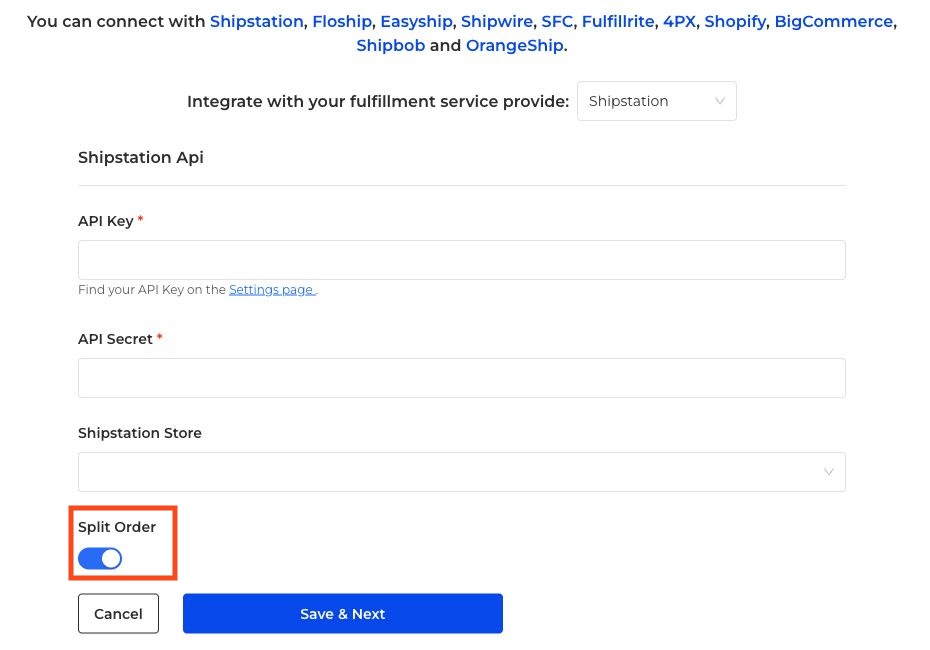
Task: Click the Shipstation Store label
Action: (x=140, y=434)
